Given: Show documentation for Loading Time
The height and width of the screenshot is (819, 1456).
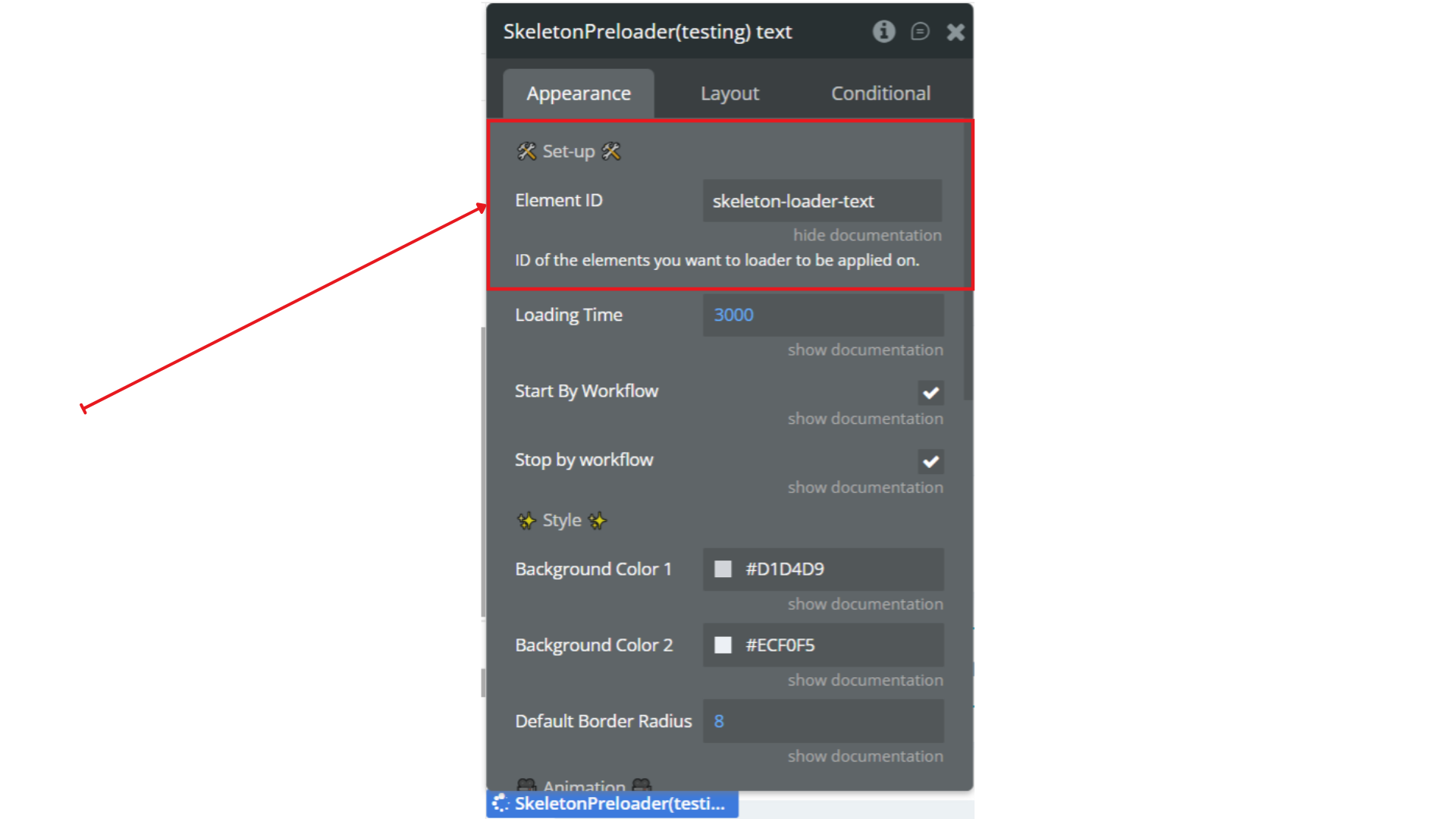Looking at the screenshot, I should coord(865,350).
